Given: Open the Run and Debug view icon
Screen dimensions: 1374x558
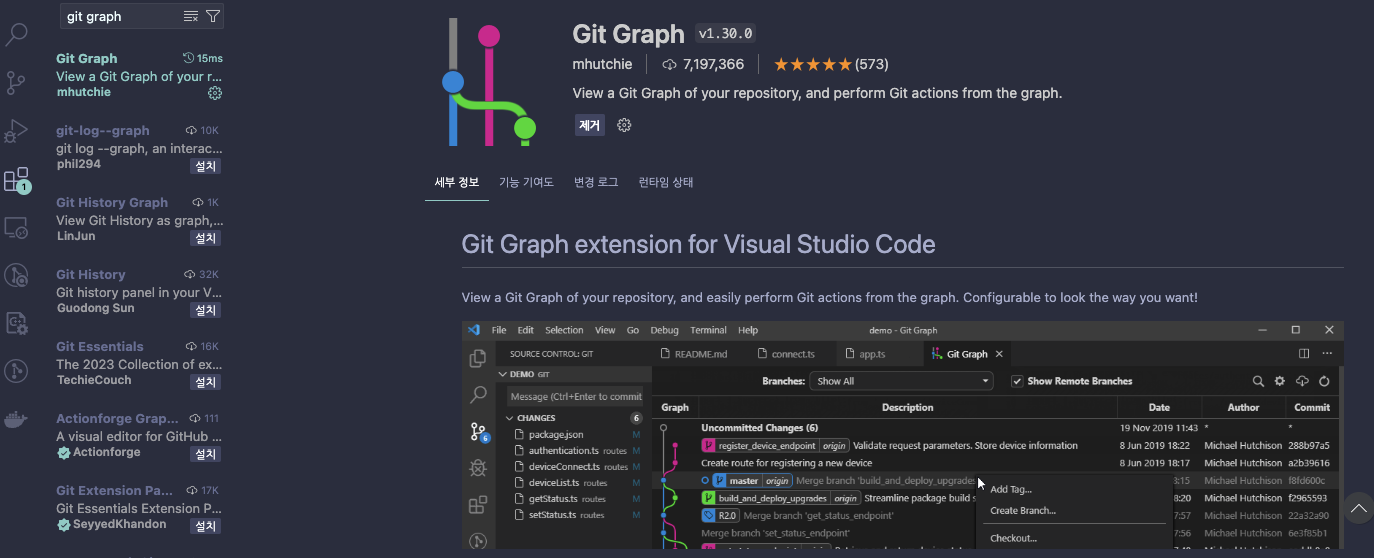Looking at the screenshot, I should click(x=17, y=131).
